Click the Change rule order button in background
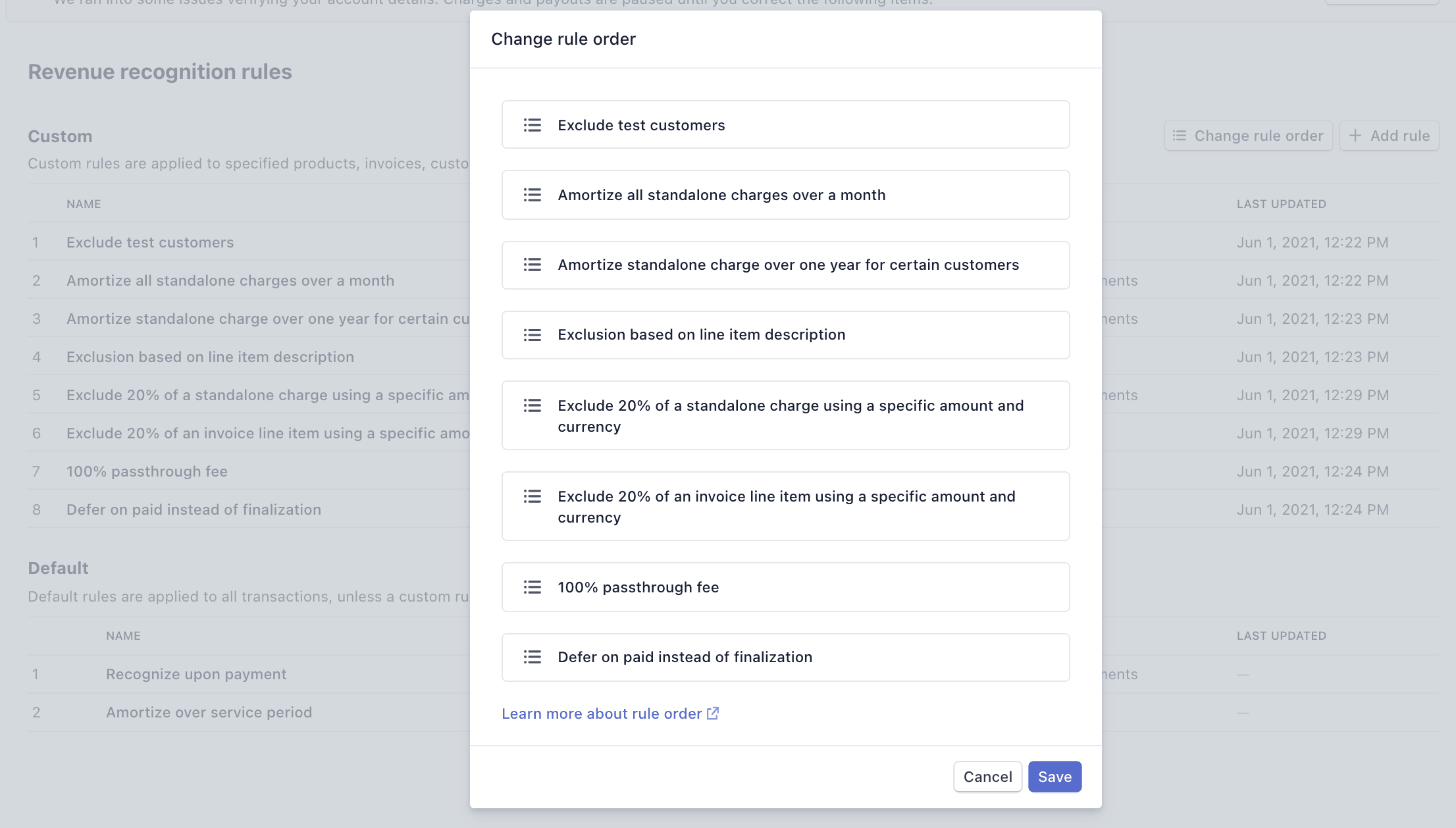The height and width of the screenshot is (828, 1456). (x=1248, y=136)
